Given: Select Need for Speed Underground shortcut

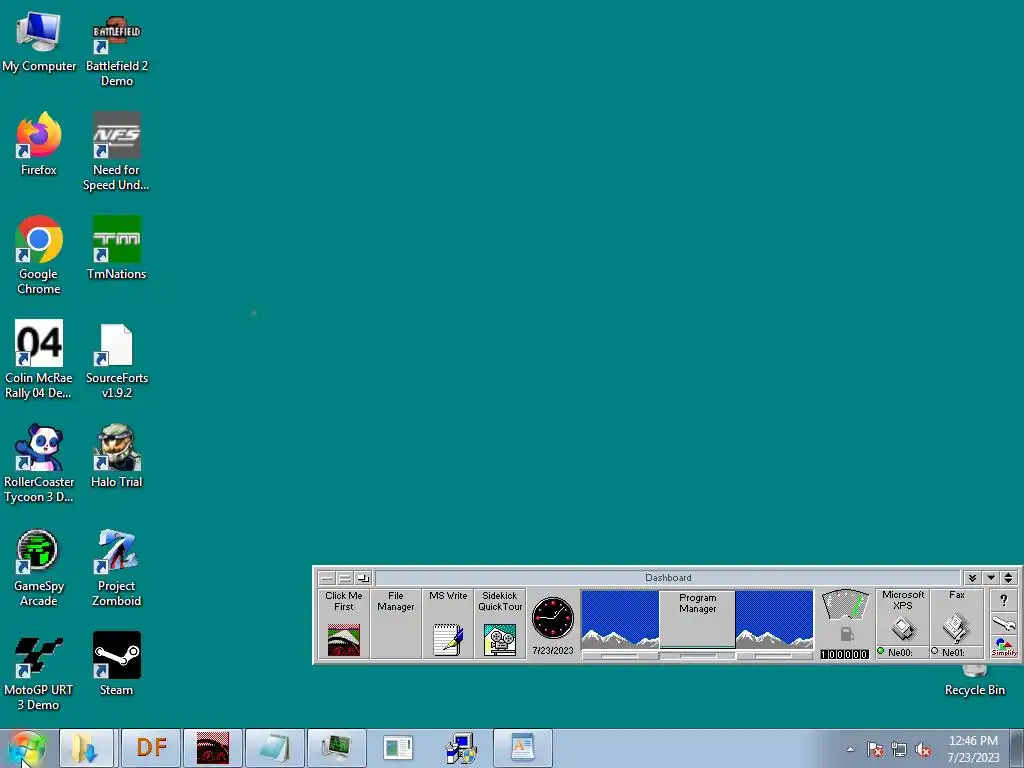Looking at the screenshot, I should point(116,152).
